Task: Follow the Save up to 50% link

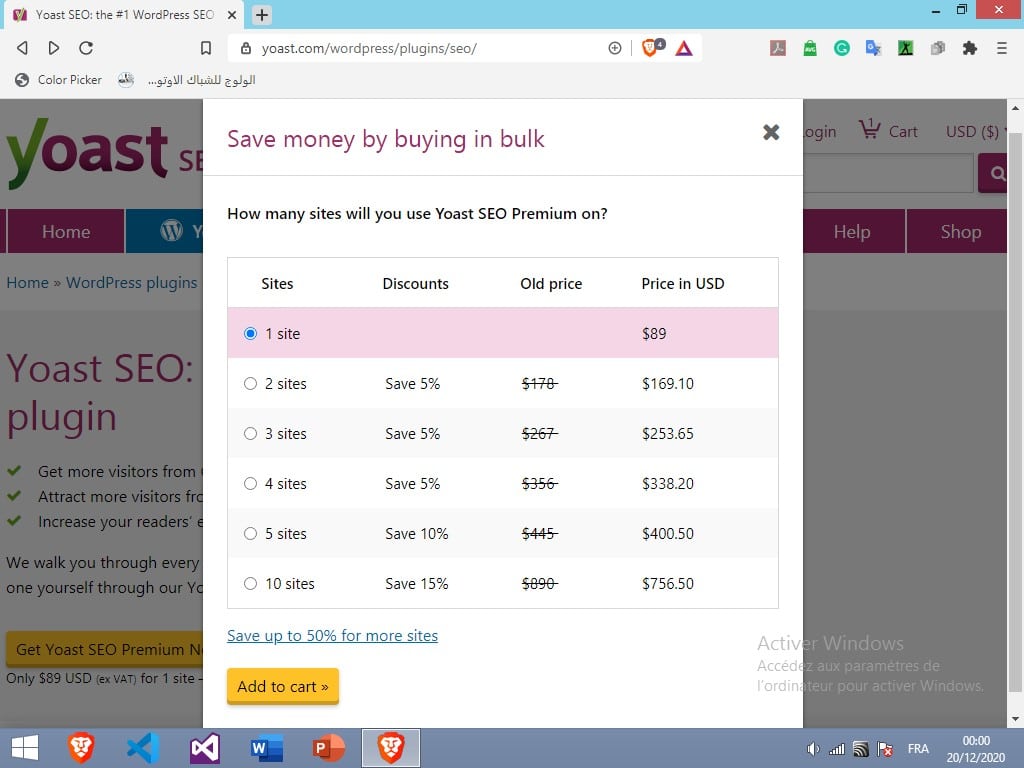Action: [332, 636]
